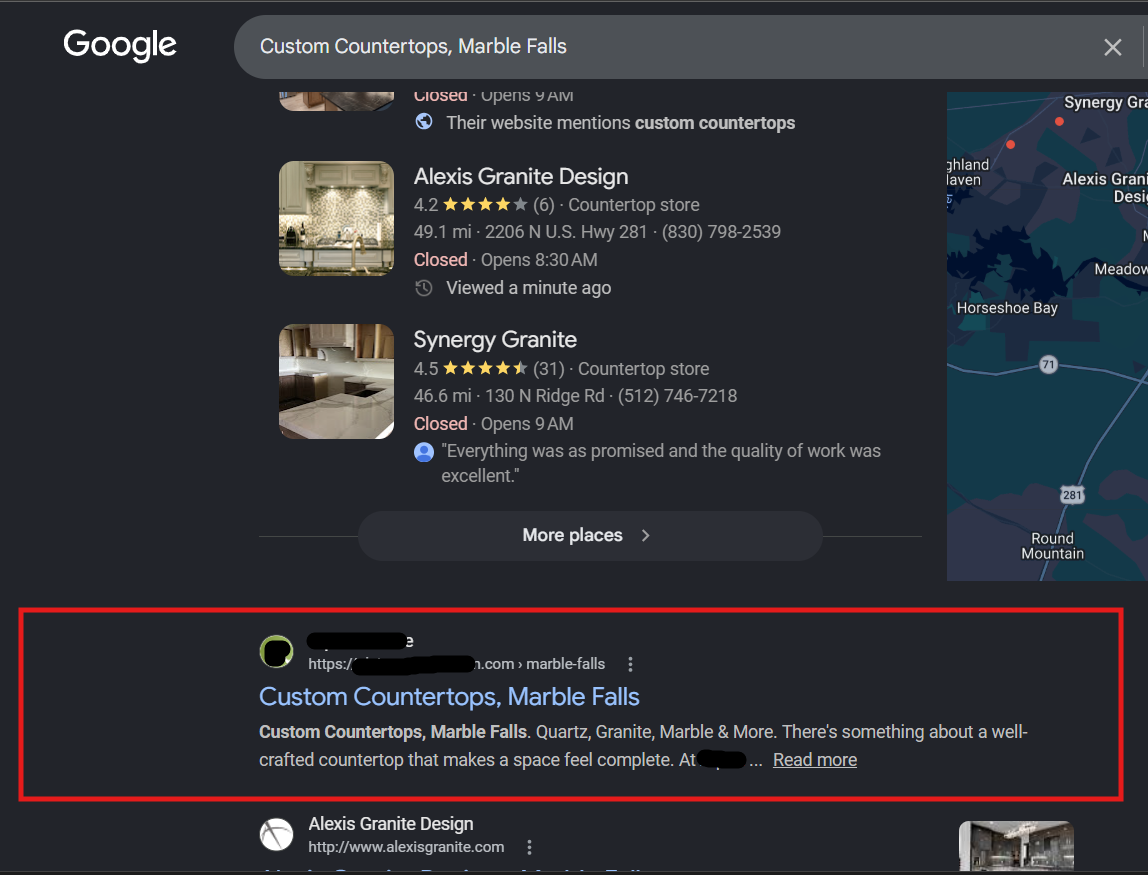Viewport: 1148px width, 875px height.
Task: Click Synergy Granite red pin on the map
Action: (1059, 122)
